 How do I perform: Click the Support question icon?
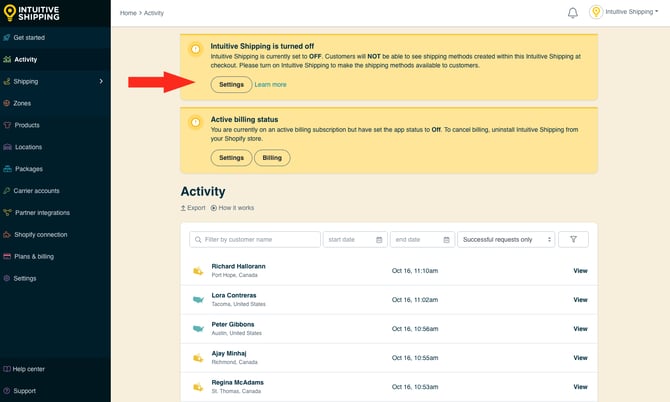click(x=6, y=391)
